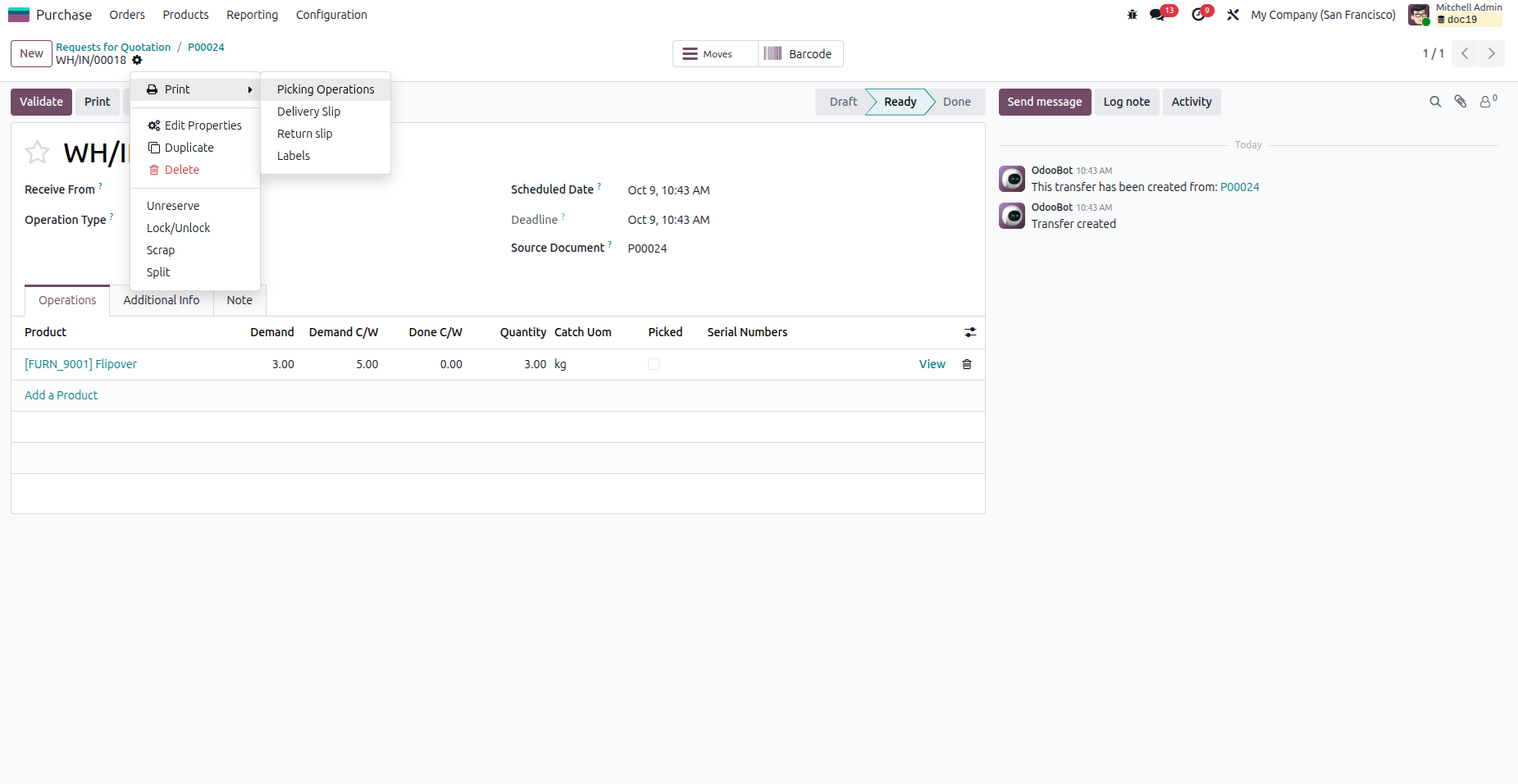The width and height of the screenshot is (1518, 784).
Task: Search chatter messages with magnifier icon
Action: pyautogui.click(x=1435, y=102)
